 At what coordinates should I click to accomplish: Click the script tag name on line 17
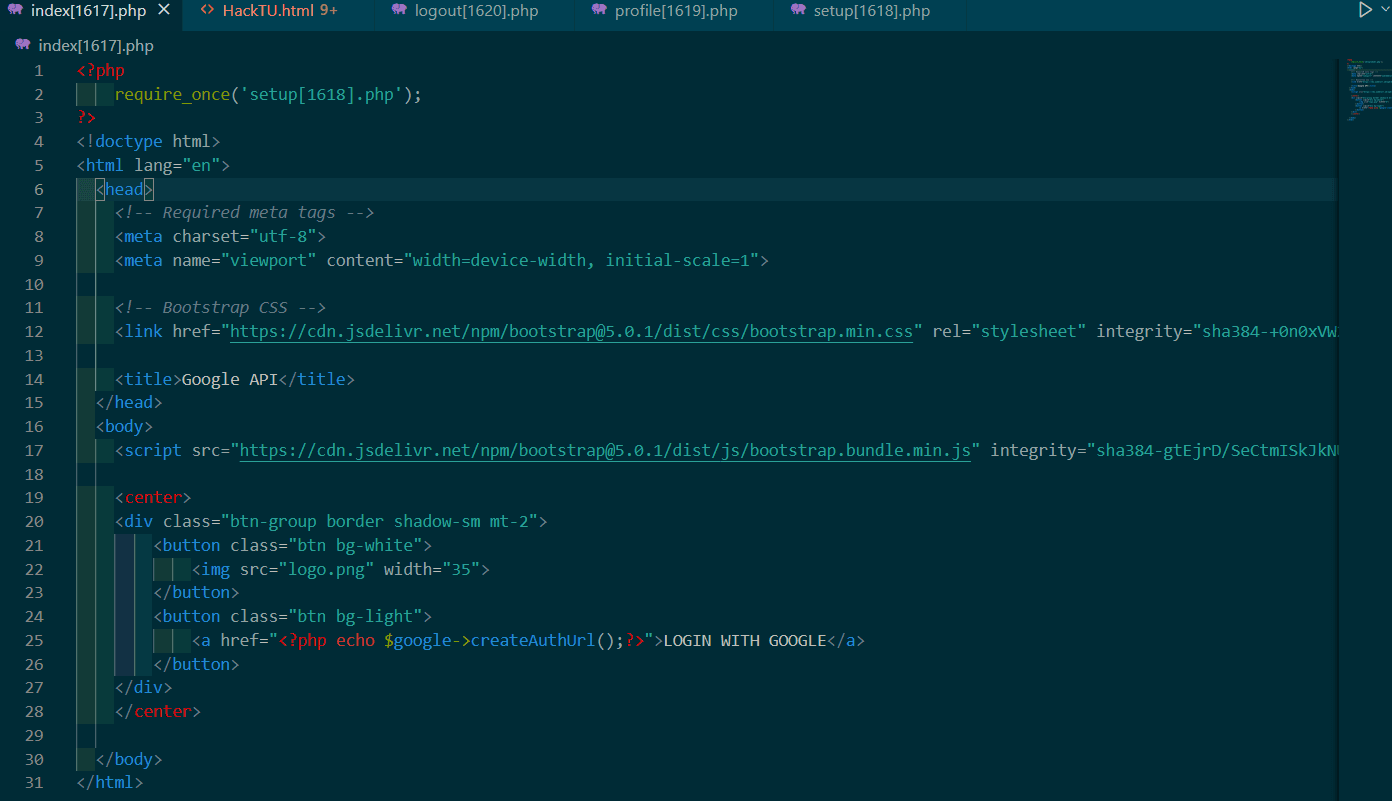point(153,450)
